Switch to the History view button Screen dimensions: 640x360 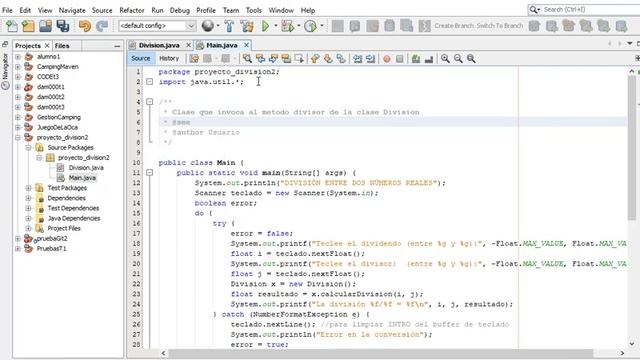169,58
